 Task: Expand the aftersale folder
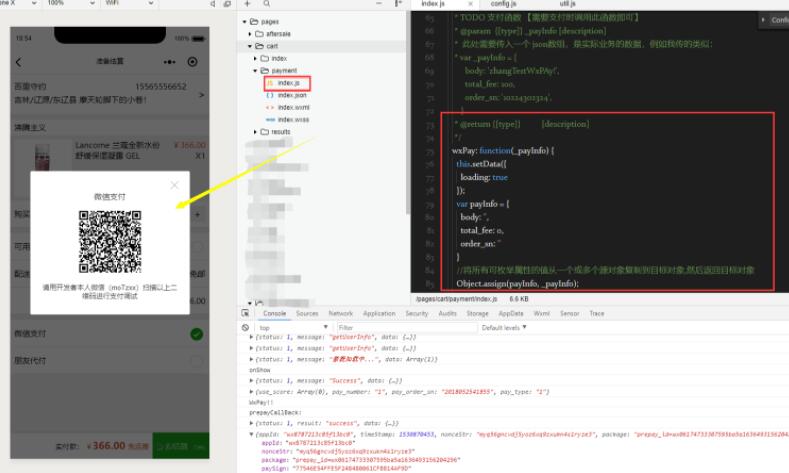(x=250, y=34)
